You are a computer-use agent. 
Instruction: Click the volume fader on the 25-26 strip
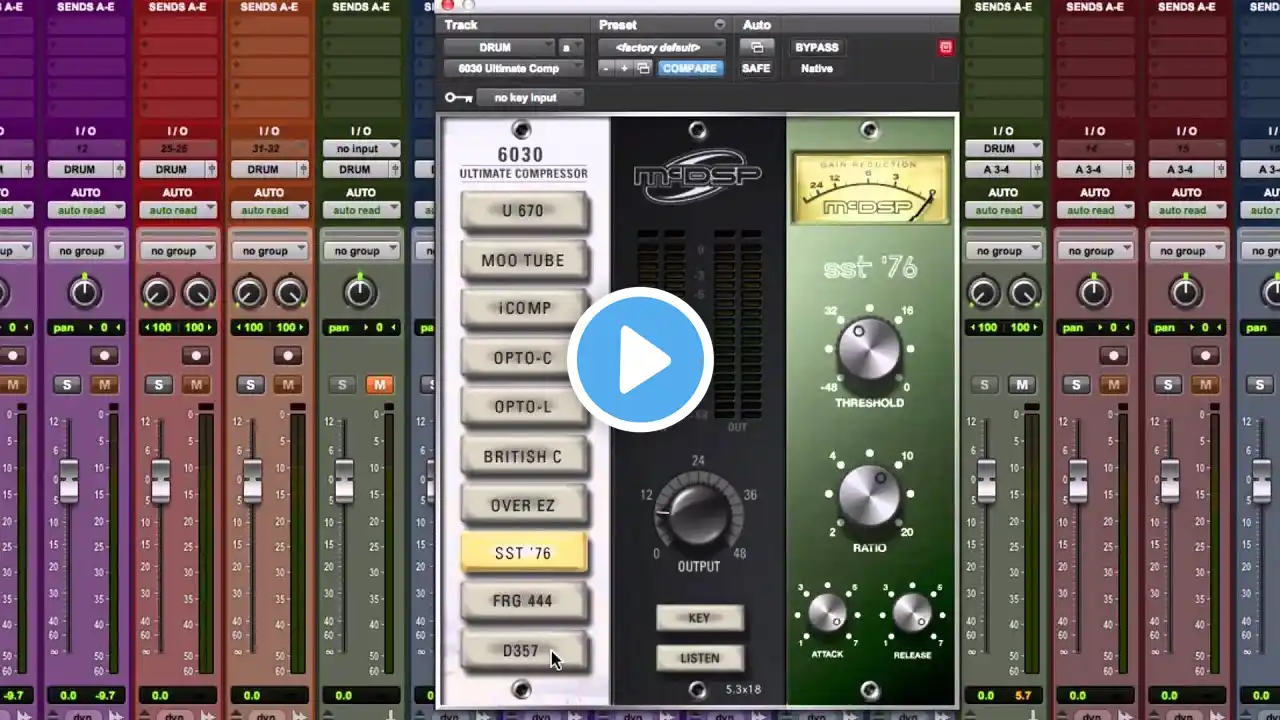pos(161,481)
